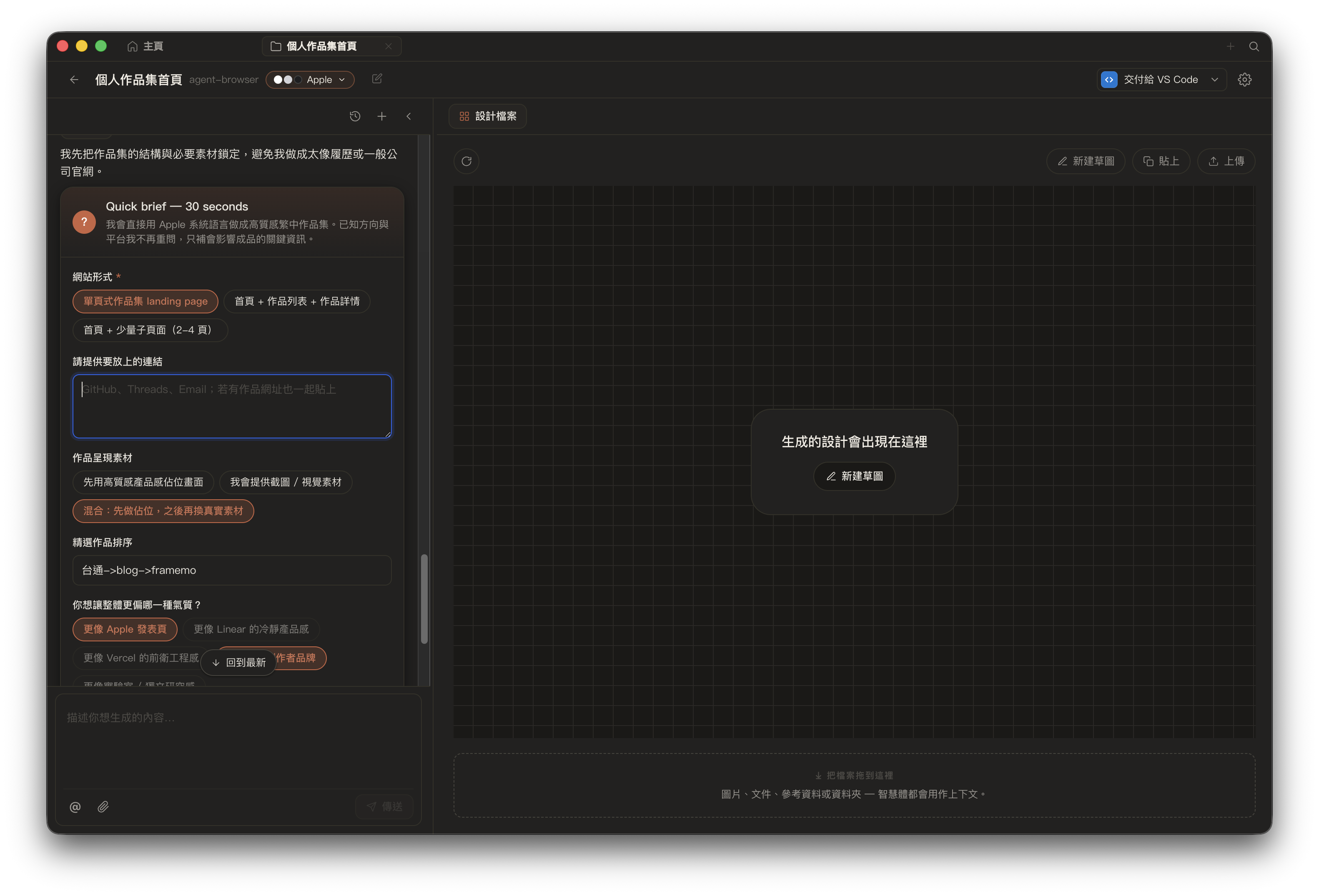Image resolution: width=1319 pixels, height=896 pixels.
Task: Insert a mention with the @ icon
Action: (75, 807)
